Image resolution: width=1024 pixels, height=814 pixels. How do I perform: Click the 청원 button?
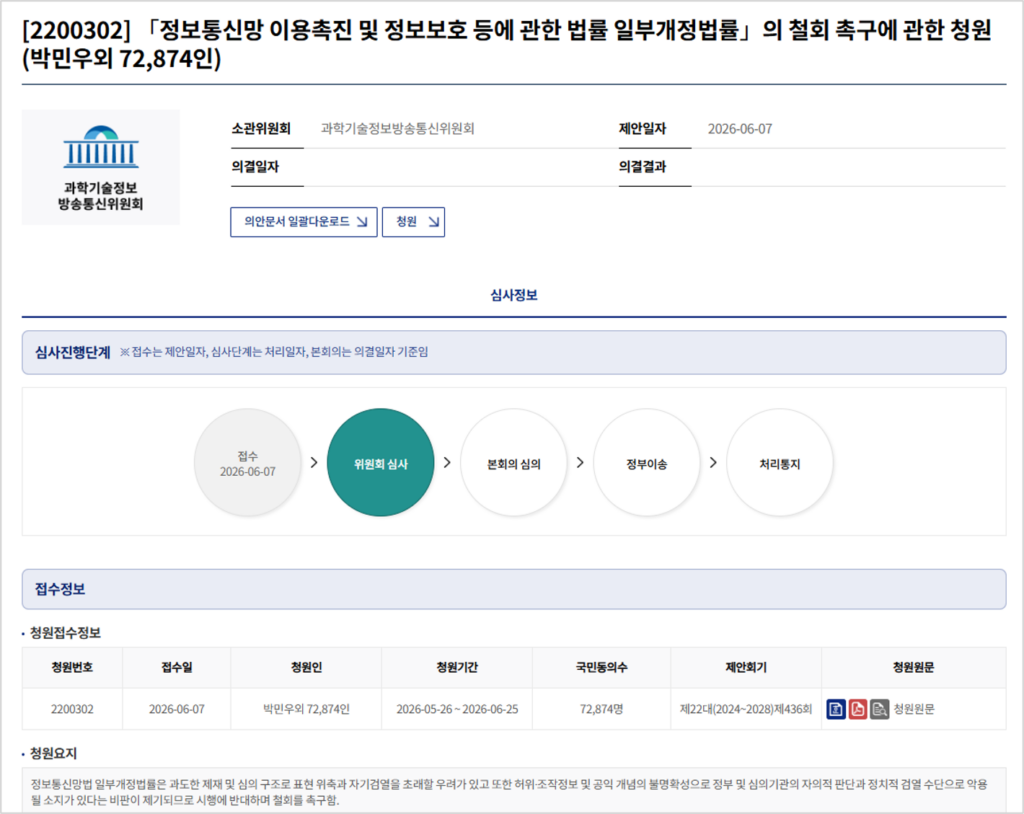point(413,222)
